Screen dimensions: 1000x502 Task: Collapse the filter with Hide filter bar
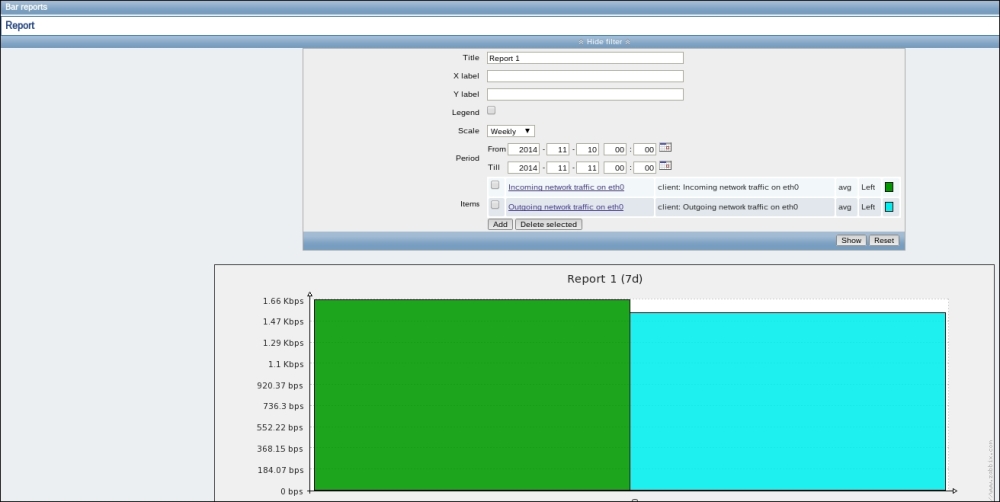click(604, 42)
